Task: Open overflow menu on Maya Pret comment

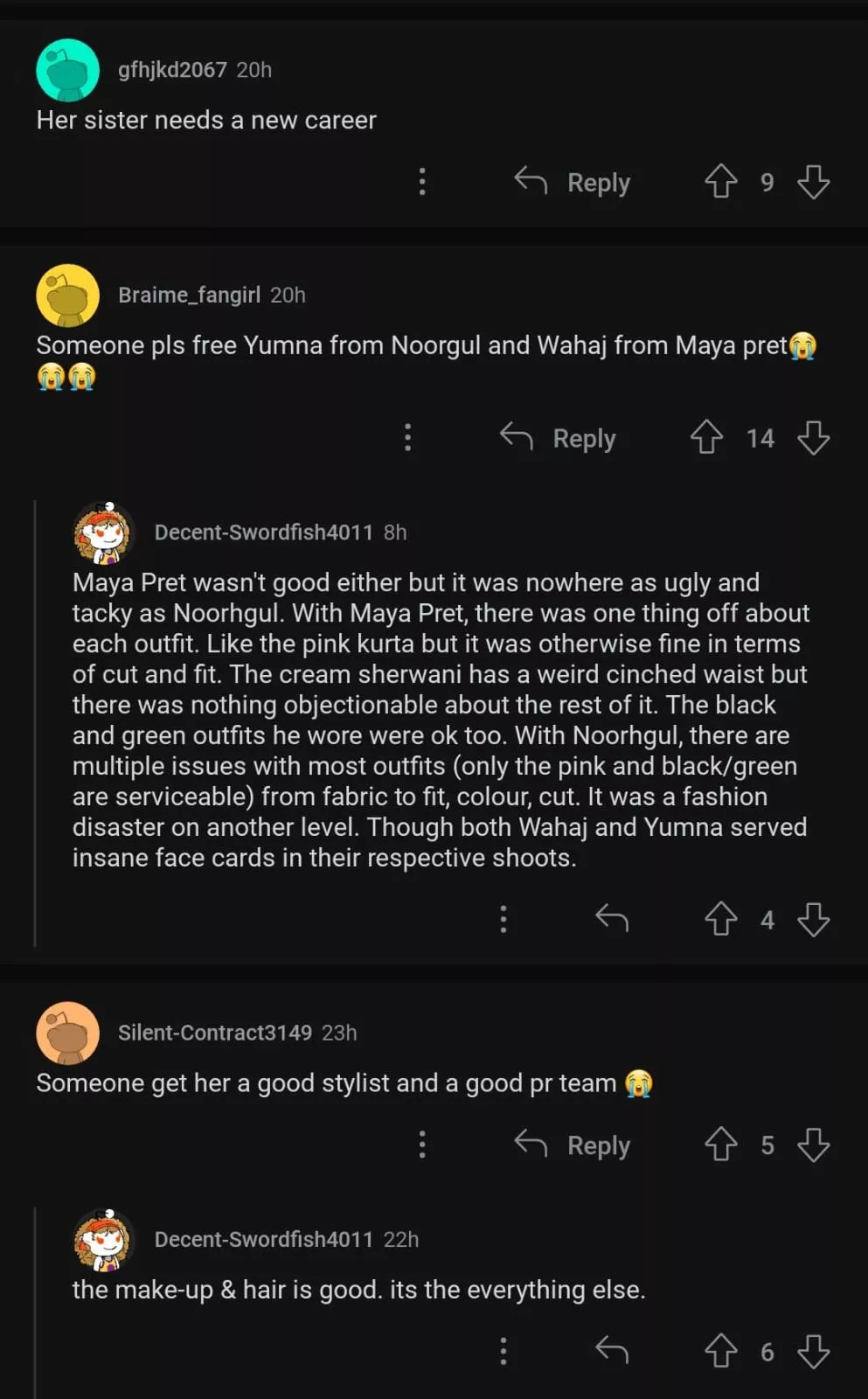Action: pyautogui.click(x=503, y=919)
